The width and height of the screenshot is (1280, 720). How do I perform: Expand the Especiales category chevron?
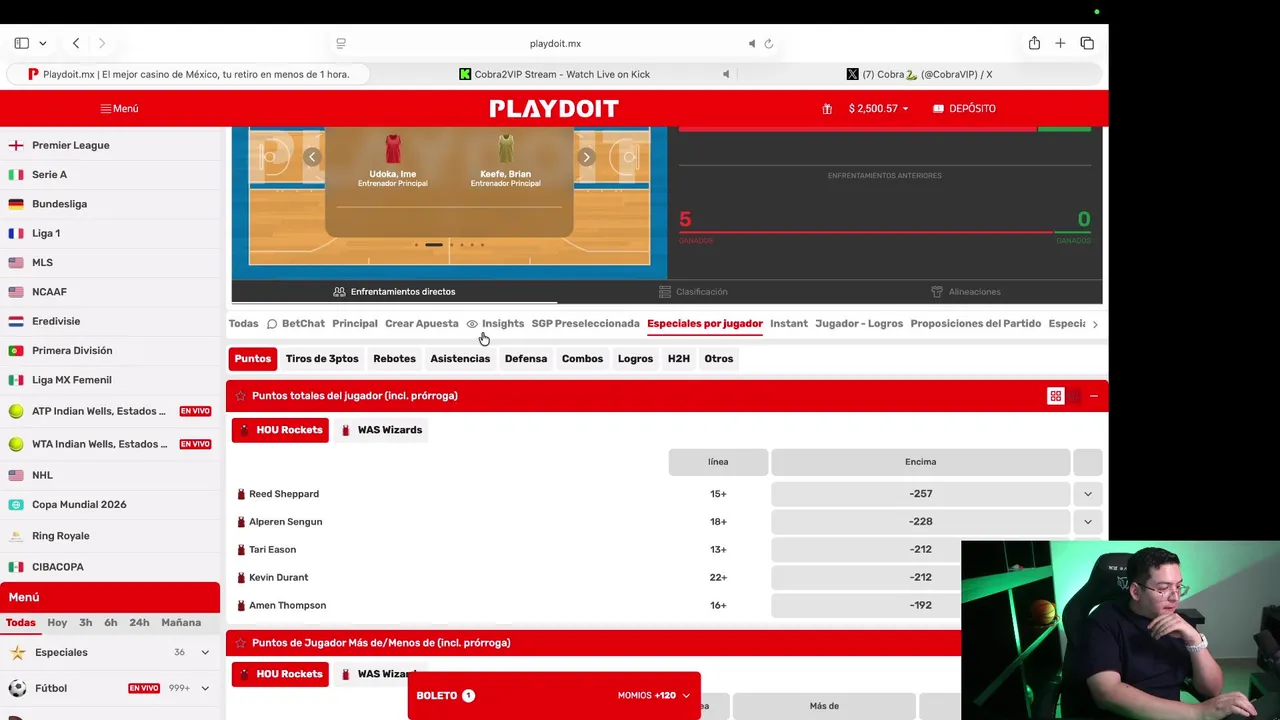tap(205, 652)
